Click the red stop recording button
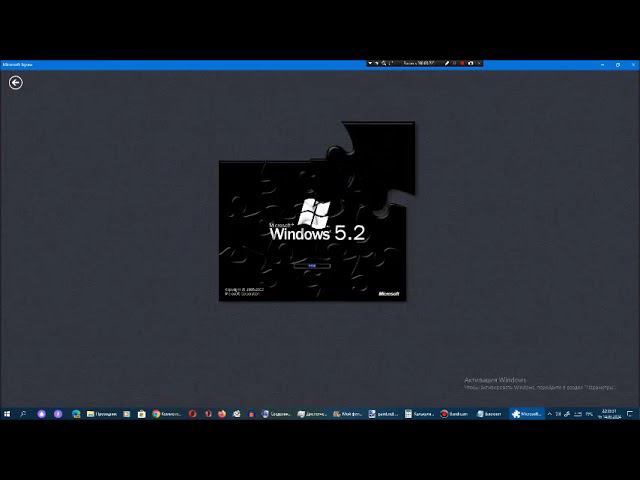The image size is (640, 480). click(x=462, y=63)
